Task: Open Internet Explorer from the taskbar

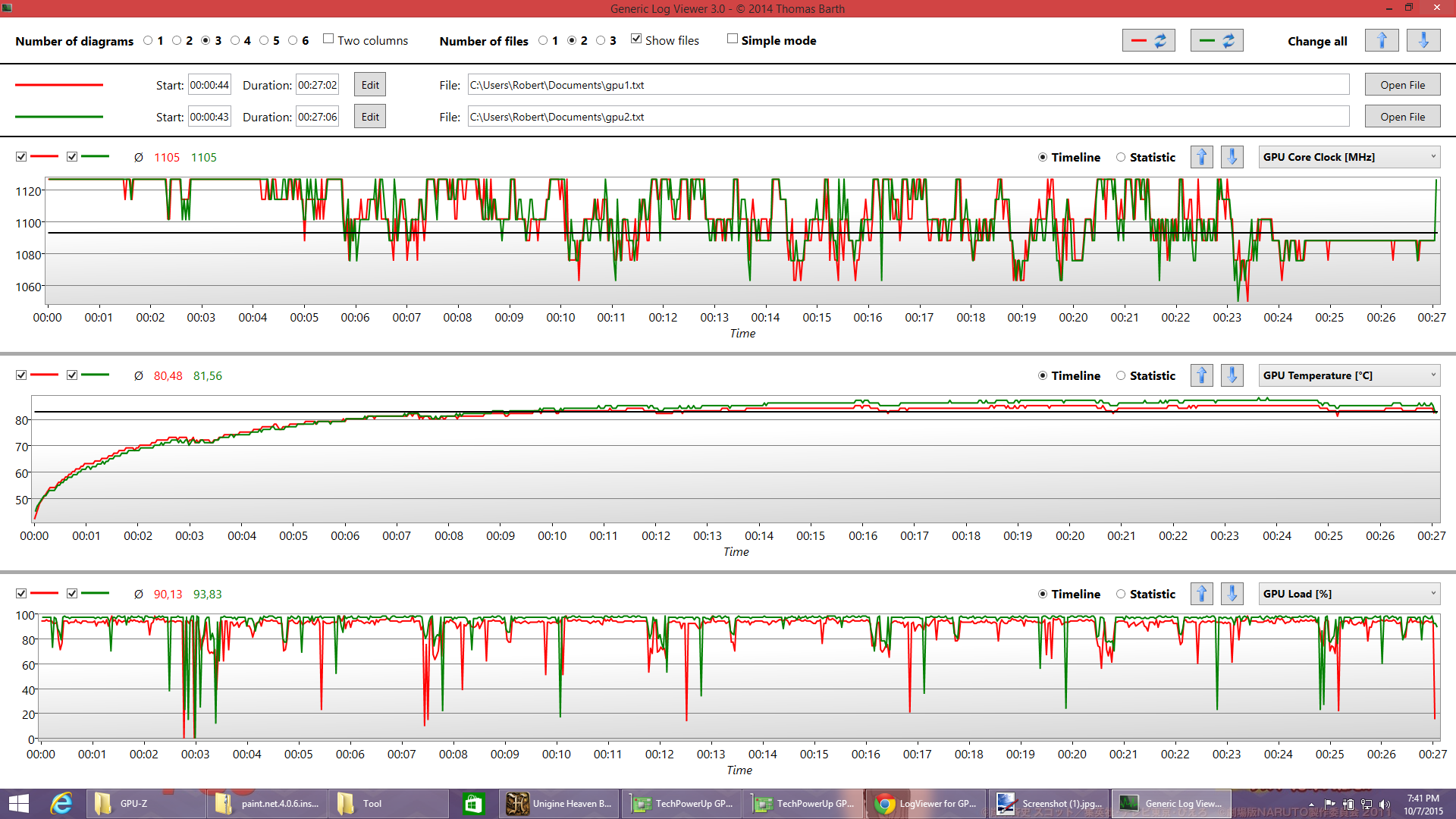Action: tap(61, 804)
